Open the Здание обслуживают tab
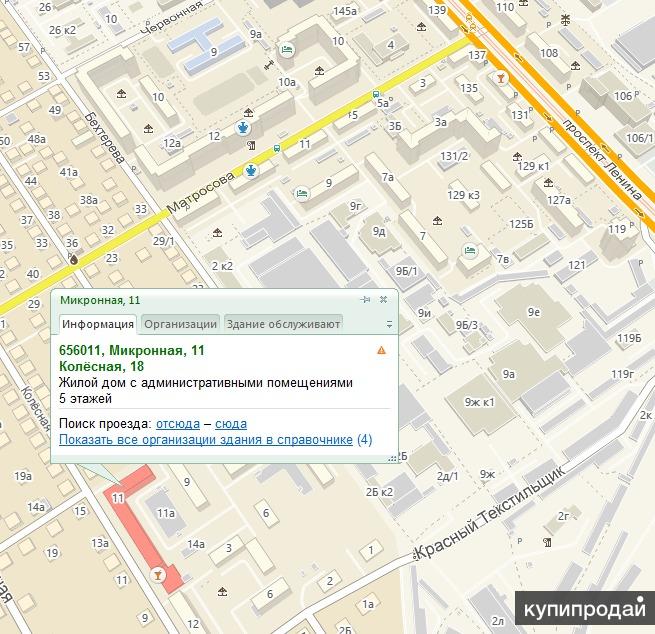The width and height of the screenshot is (655, 634). (283, 324)
